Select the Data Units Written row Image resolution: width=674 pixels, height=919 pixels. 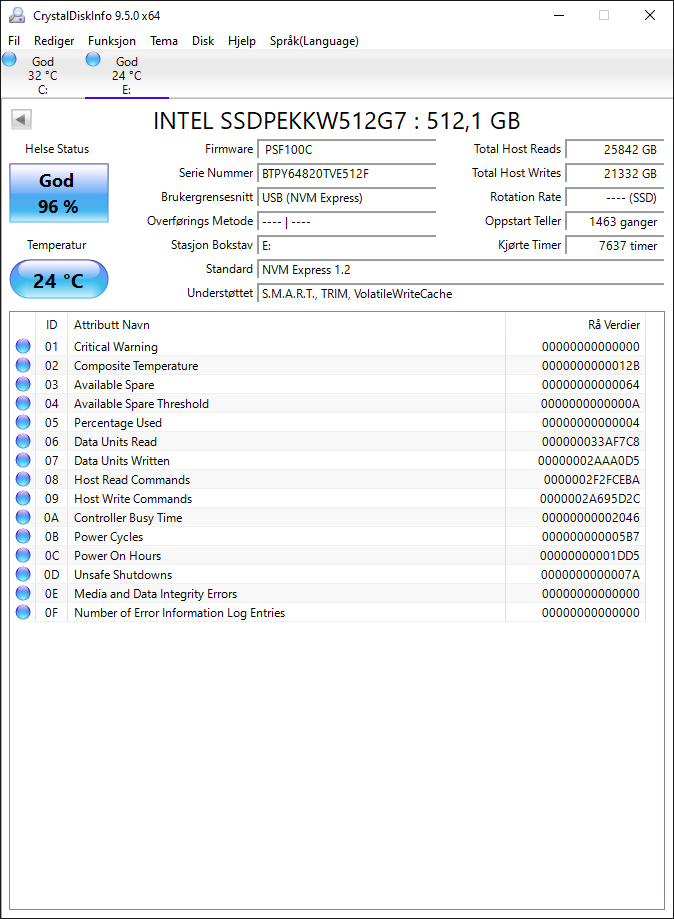tap(328, 460)
